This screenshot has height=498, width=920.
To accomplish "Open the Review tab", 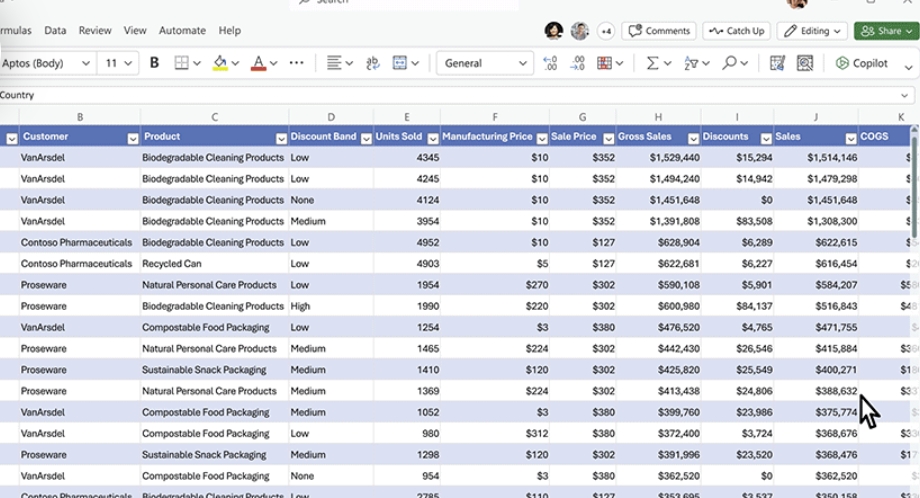I will (95, 31).
